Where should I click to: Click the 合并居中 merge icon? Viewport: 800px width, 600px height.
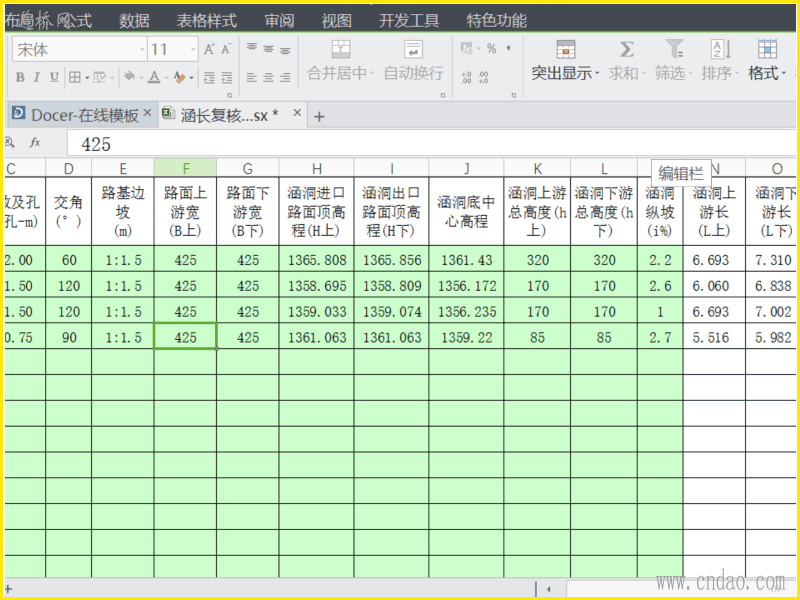341,49
